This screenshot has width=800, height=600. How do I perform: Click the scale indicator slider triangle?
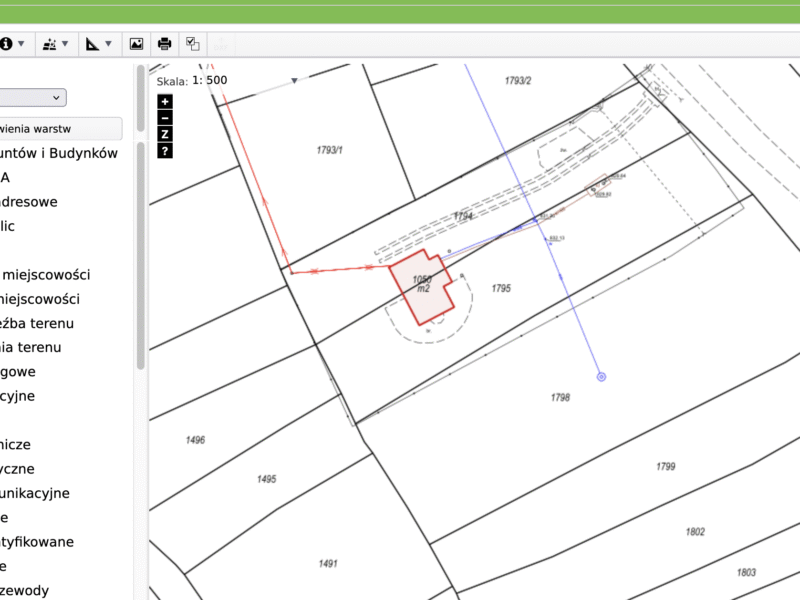coord(294,81)
